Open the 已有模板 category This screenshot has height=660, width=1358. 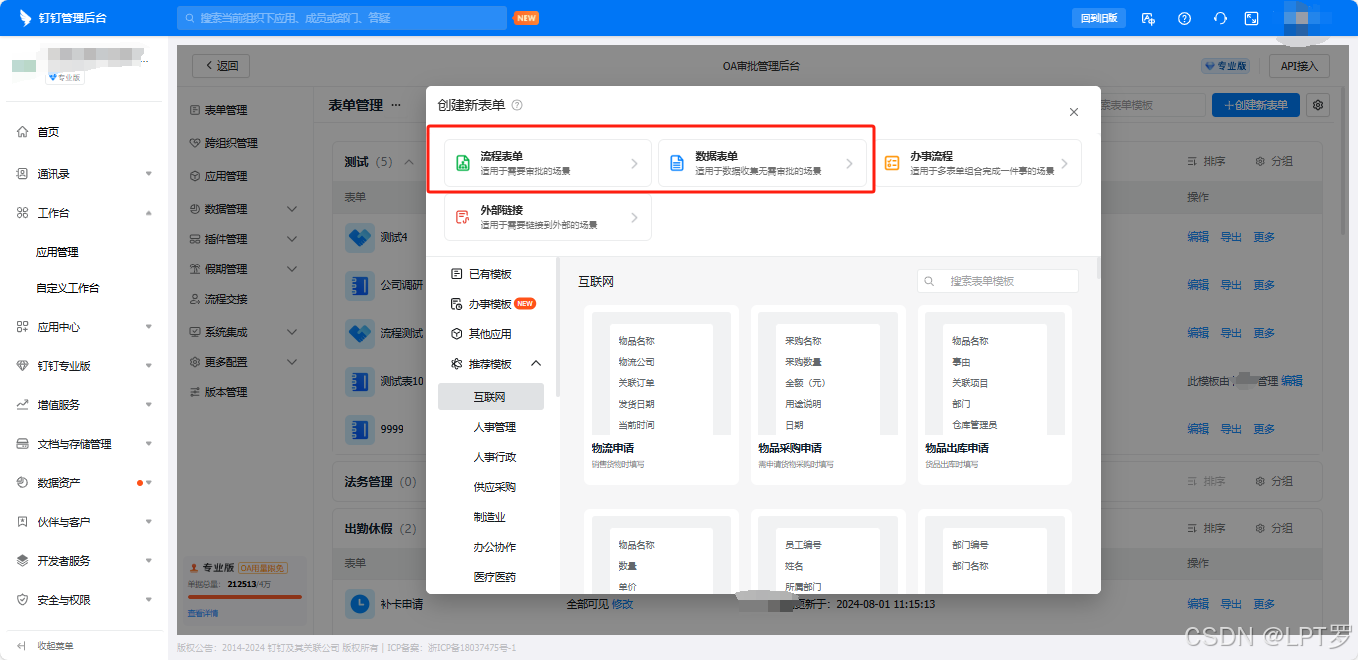pyautogui.click(x=490, y=274)
